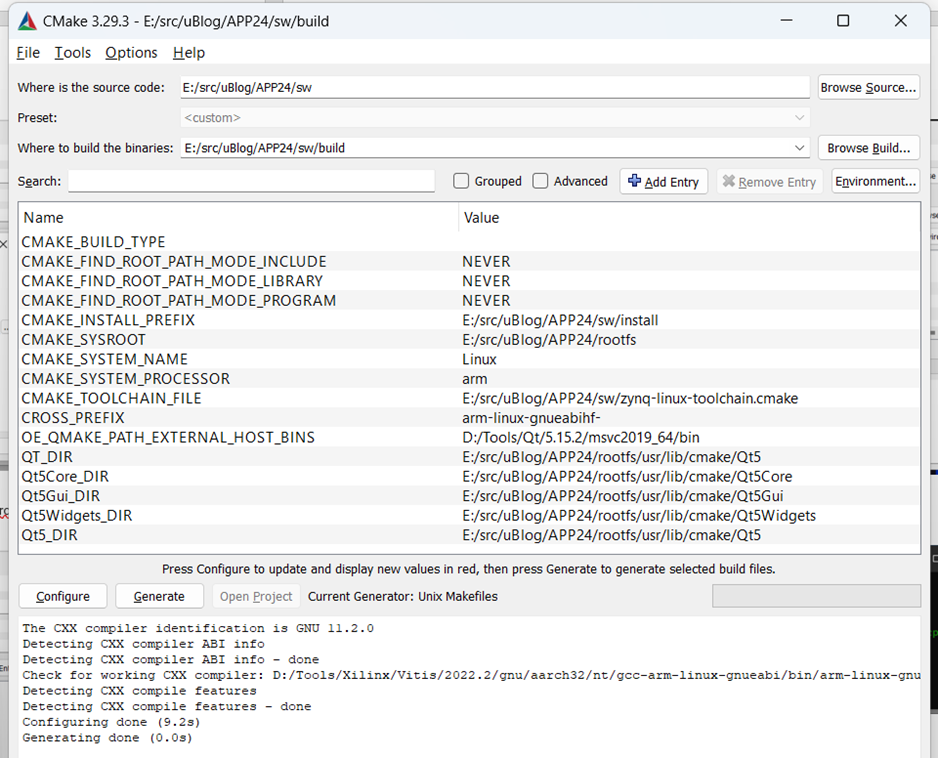The width and height of the screenshot is (938, 758).
Task: Click Browse Source button
Action: [868, 87]
